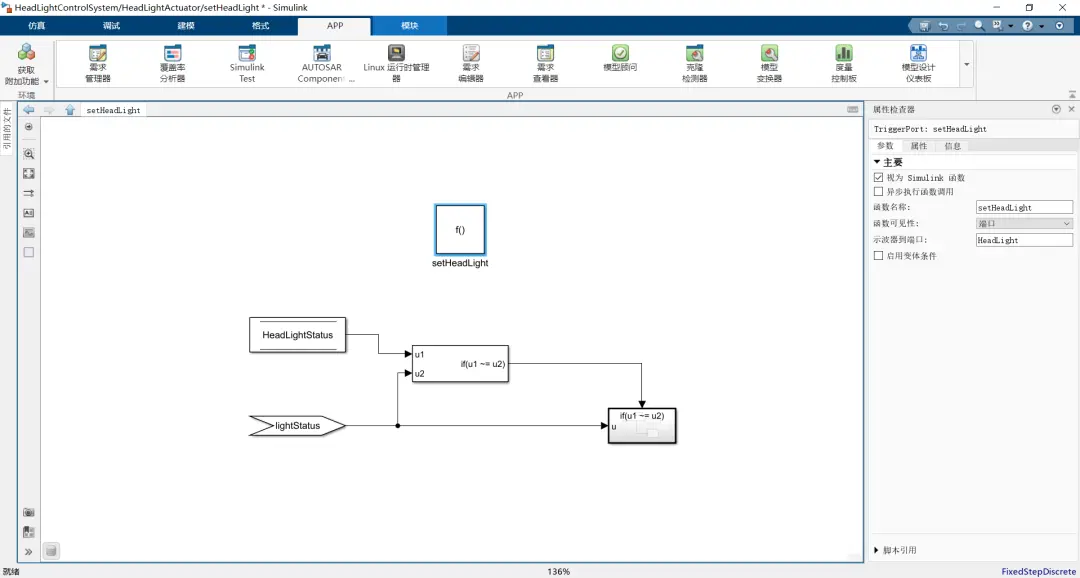Launch the Linux 运行时管理器 app
The width and height of the screenshot is (1080, 578).
pyautogui.click(x=396, y=63)
